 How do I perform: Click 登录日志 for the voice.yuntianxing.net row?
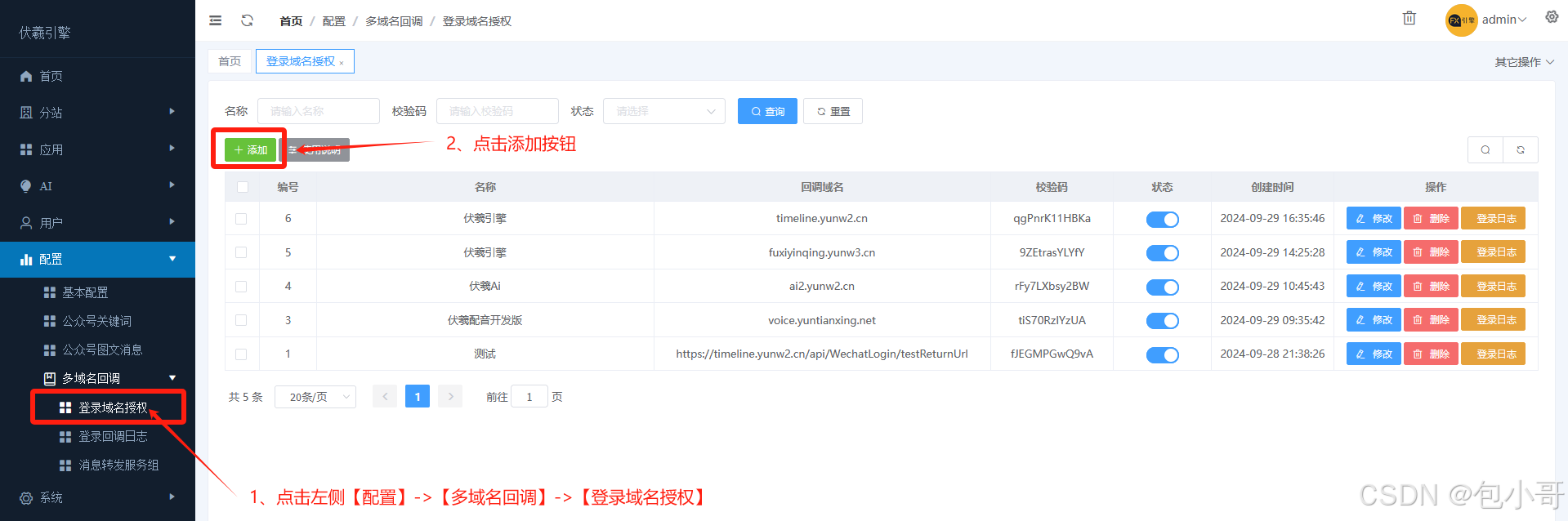pyautogui.click(x=1493, y=320)
